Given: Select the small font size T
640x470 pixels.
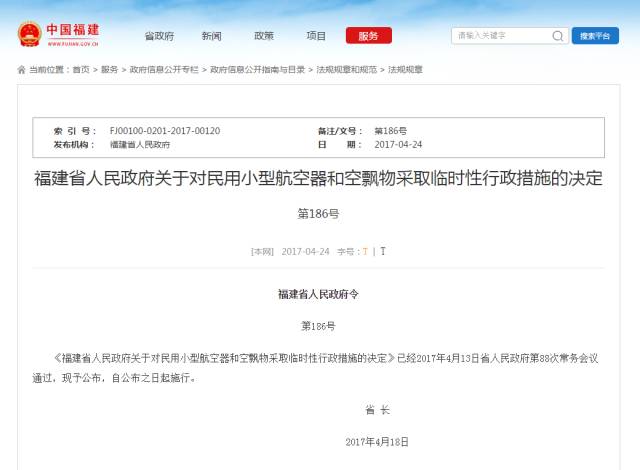Looking at the screenshot, I should pos(365,251).
